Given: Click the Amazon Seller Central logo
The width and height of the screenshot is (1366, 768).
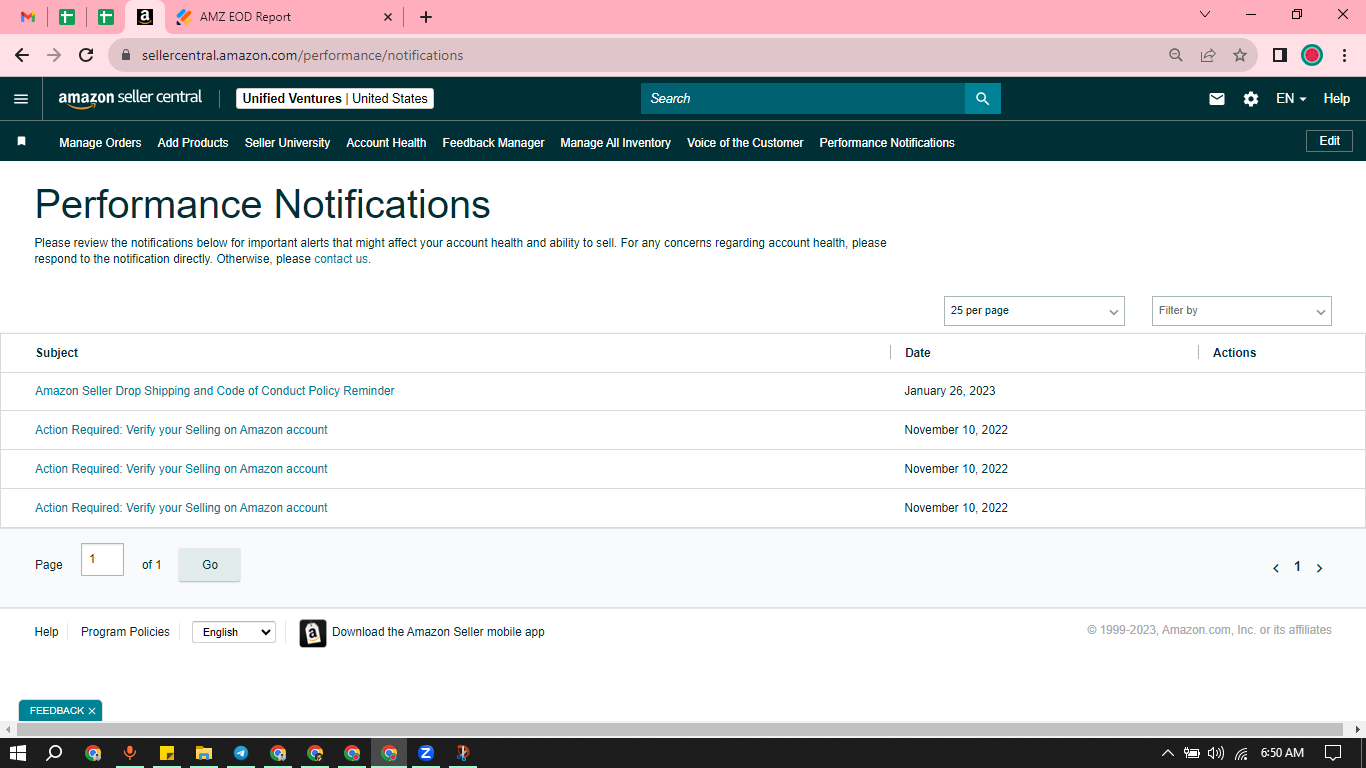Looking at the screenshot, I should [x=130, y=98].
